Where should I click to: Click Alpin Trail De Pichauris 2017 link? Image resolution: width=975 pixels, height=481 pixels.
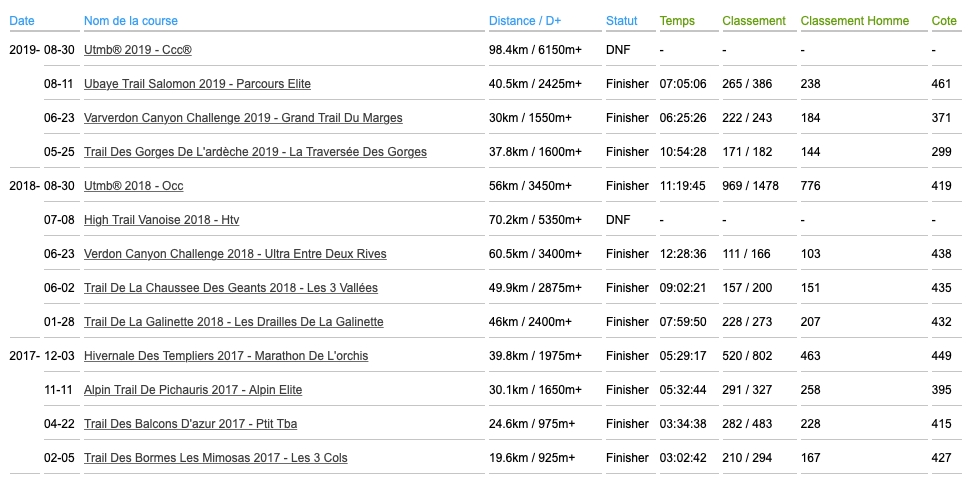coord(193,390)
